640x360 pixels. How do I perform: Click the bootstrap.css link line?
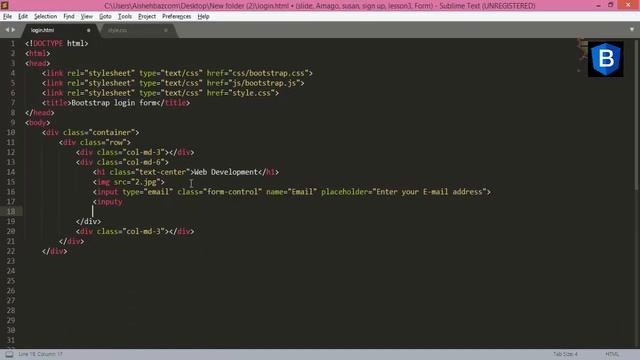tap(177, 73)
